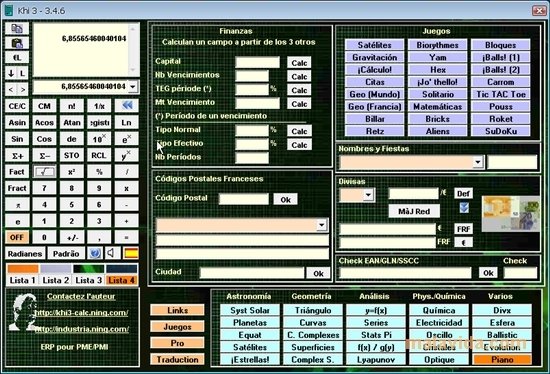550x374 pixels.
Task: Switch to the Lista 3 tab
Action: [88, 280]
